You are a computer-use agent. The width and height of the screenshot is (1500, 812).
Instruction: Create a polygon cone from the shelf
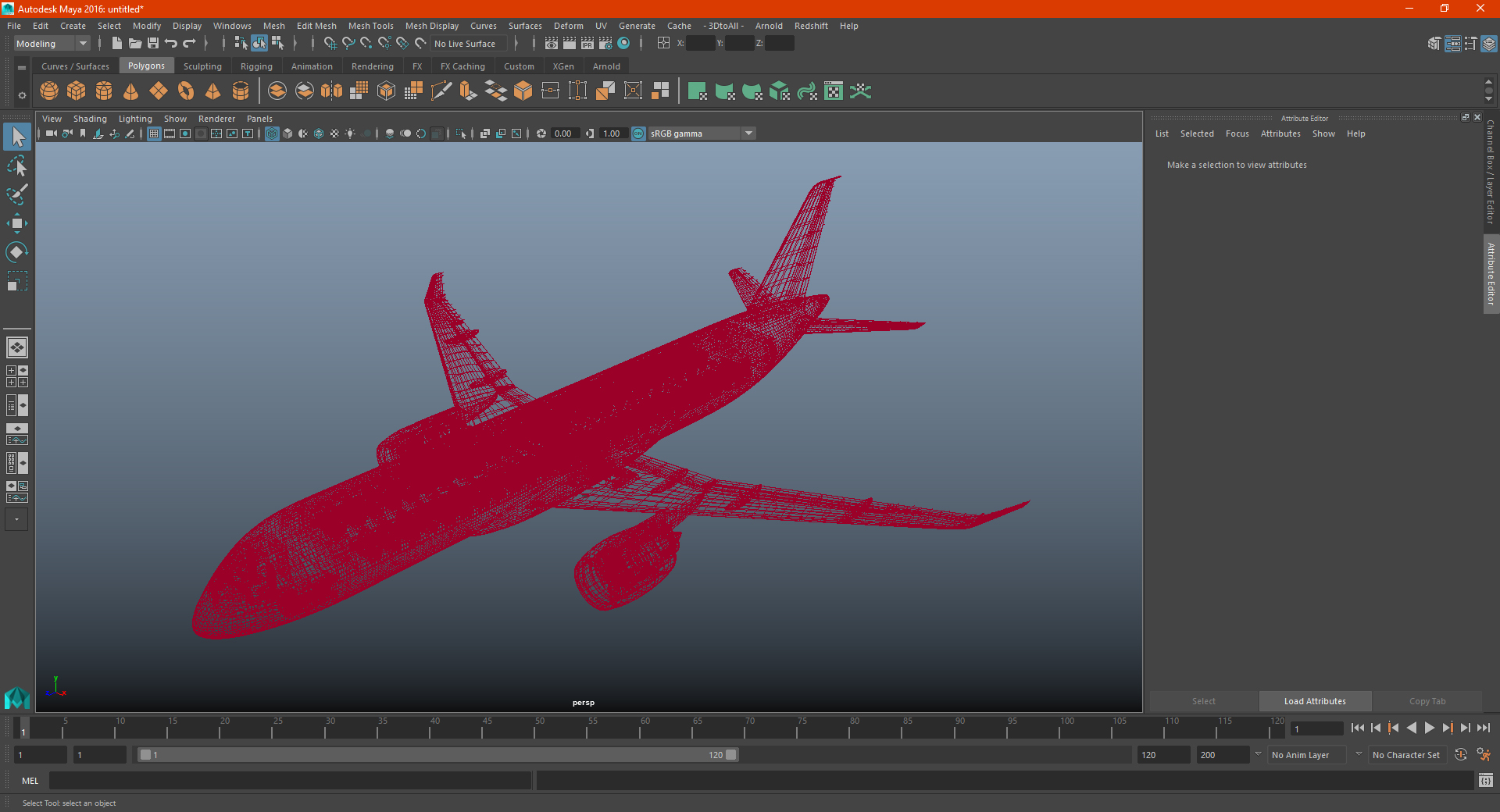[x=131, y=91]
